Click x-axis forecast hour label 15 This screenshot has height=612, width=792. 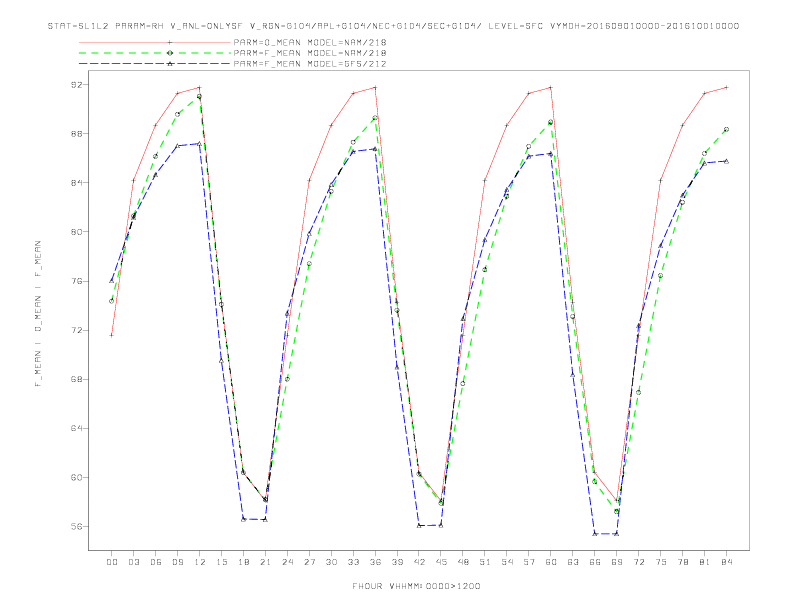pyautogui.click(x=221, y=562)
